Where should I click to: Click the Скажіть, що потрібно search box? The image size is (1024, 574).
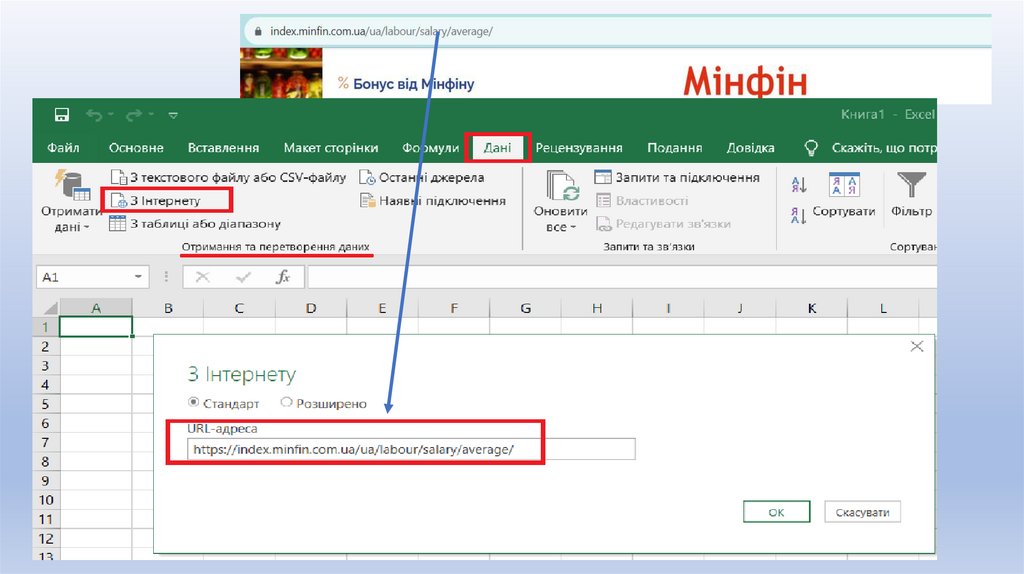click(884, 148)
